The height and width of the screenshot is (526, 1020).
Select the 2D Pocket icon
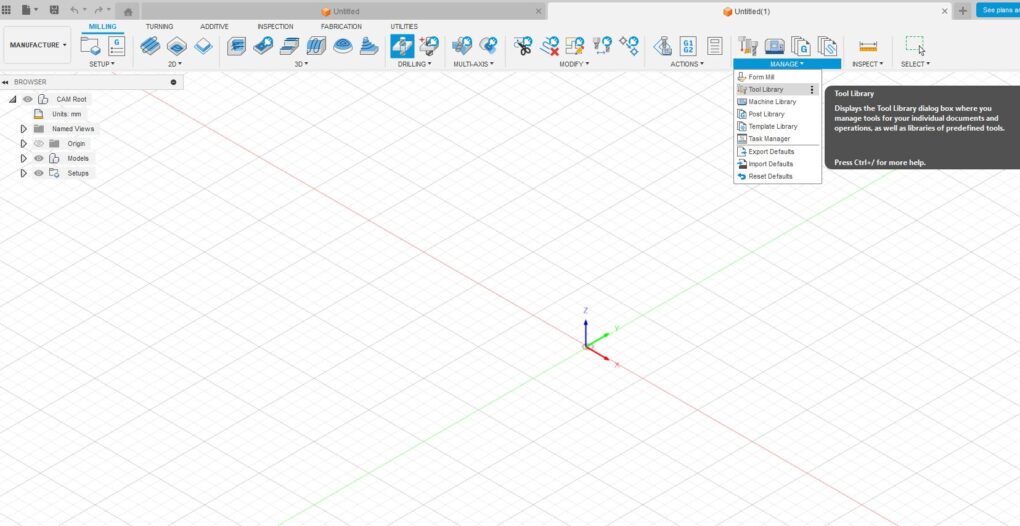177,46
